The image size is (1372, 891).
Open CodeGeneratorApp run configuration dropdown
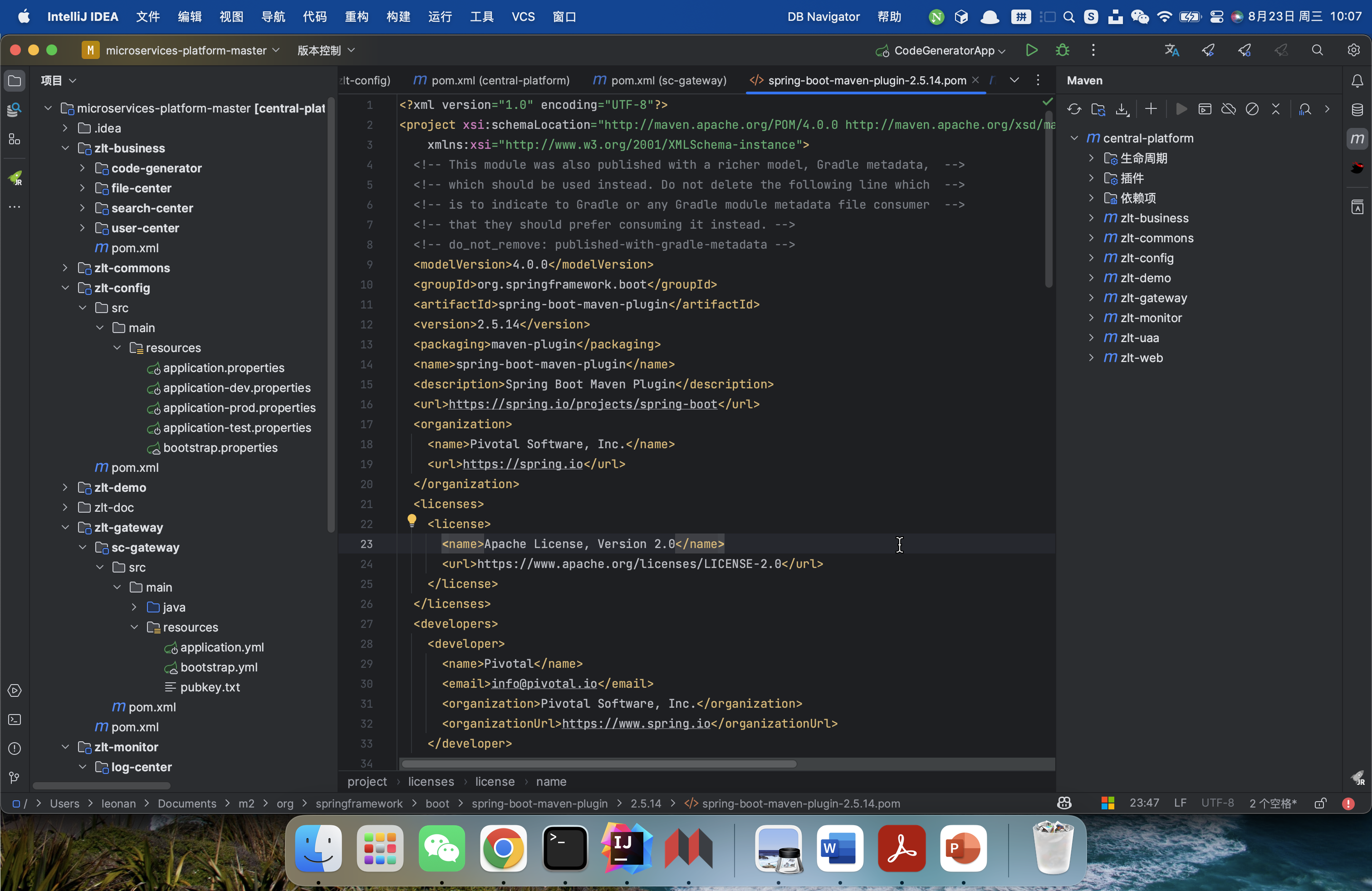click(941, 50)
